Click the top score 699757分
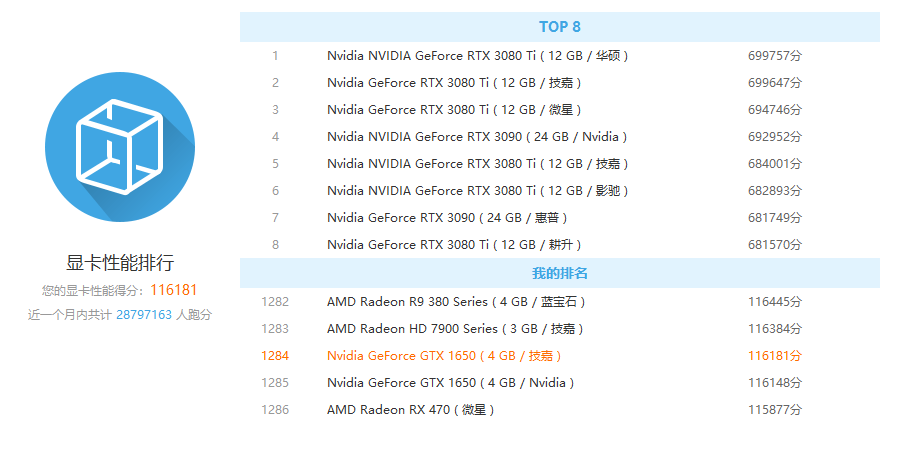This screenshot has height=468, width=900. [774, 56]
